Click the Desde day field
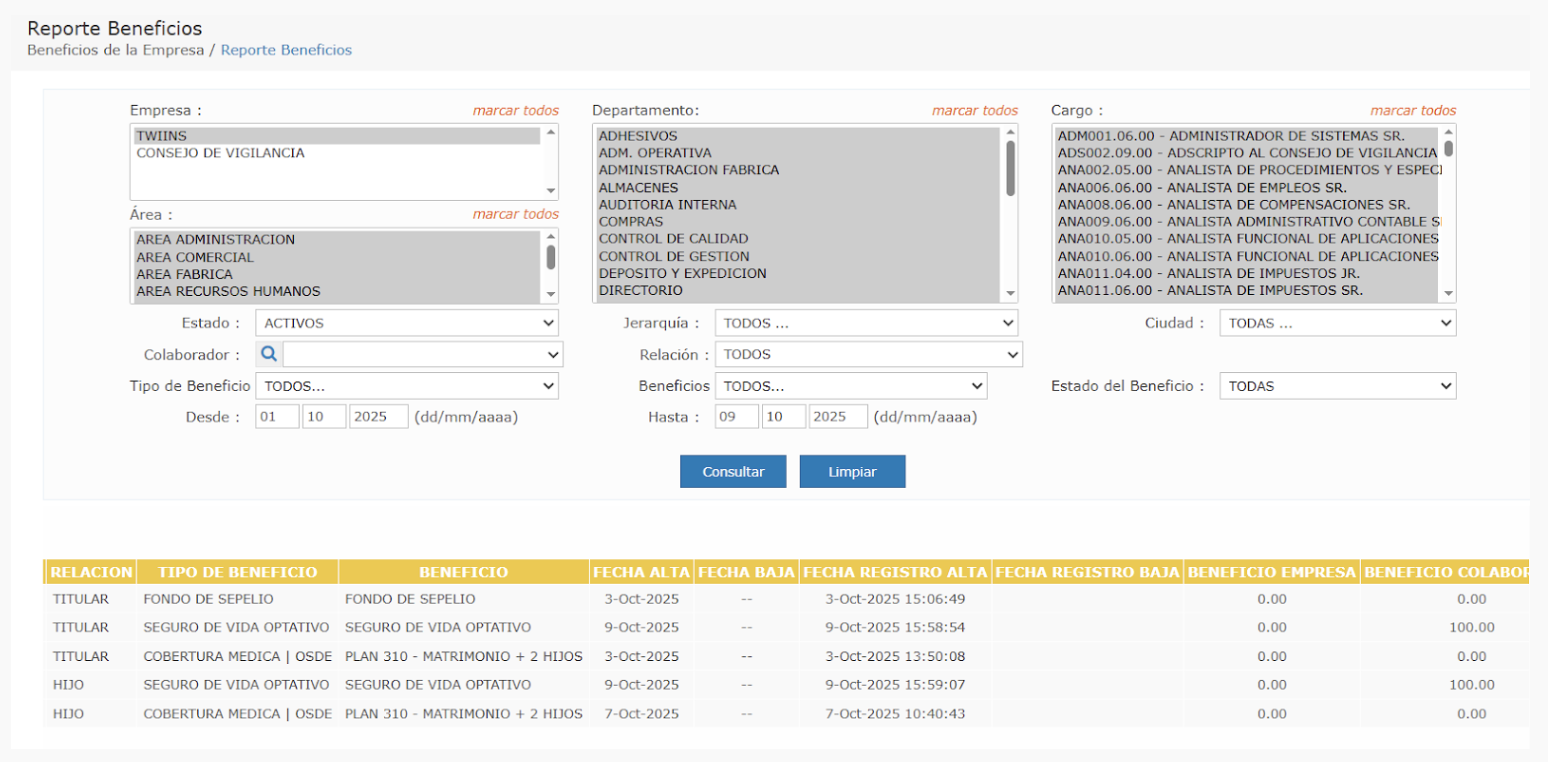This screenshot has height=762, width=1548. click(278, 417)
